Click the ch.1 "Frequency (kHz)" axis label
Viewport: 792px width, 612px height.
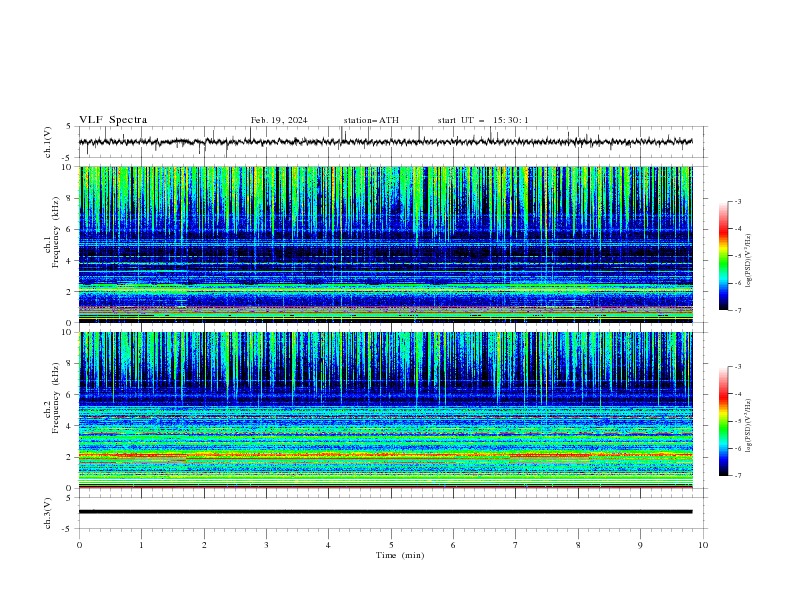click(x=55, y=232)
